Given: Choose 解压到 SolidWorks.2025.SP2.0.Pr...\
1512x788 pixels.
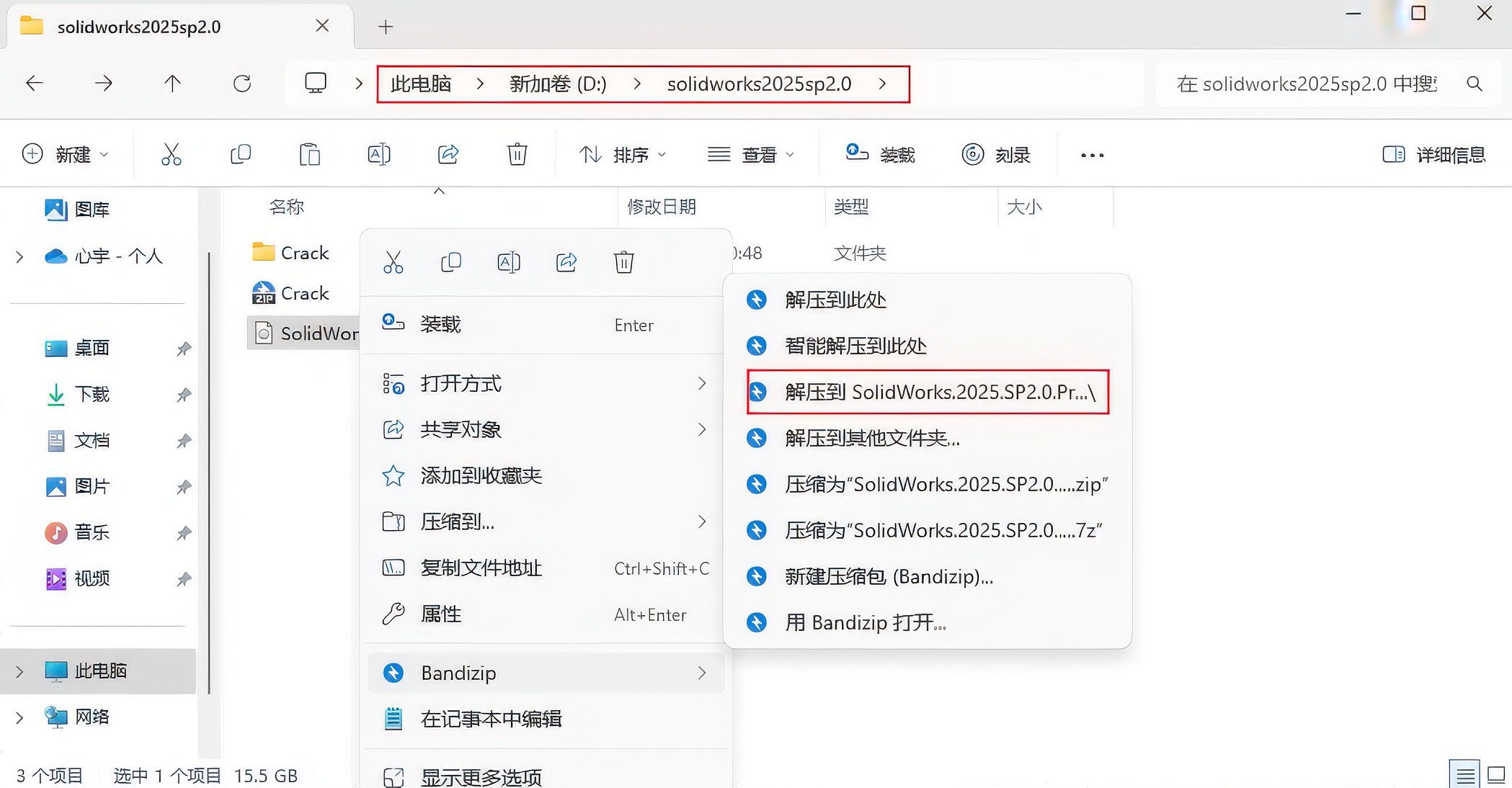Looking at the screenshot, I should click(x=928, y=392).
